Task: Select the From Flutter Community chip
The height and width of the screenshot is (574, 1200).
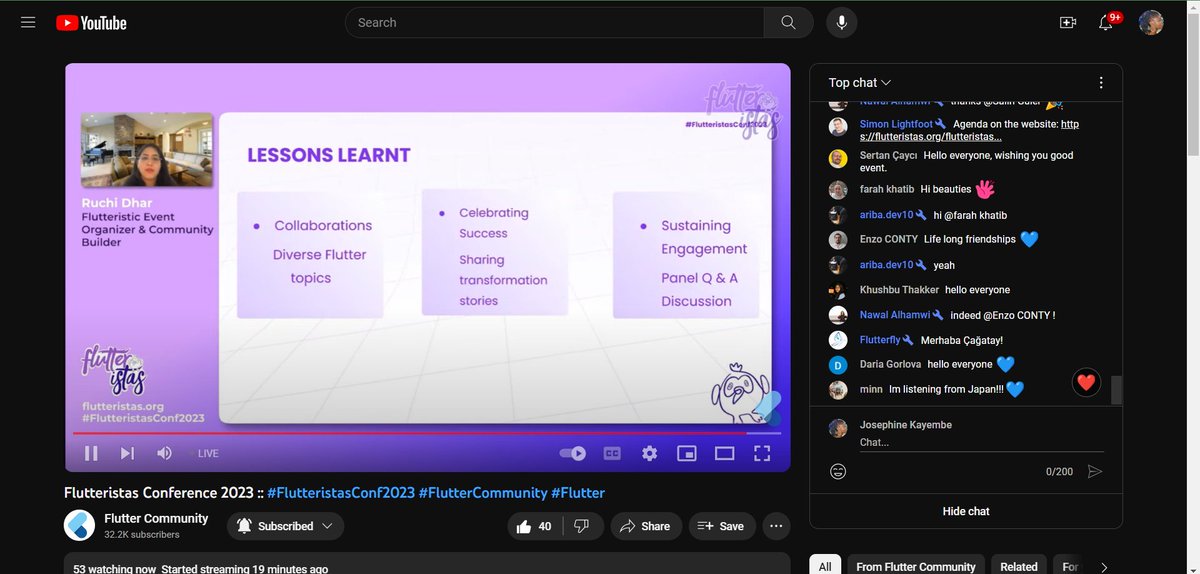Action: tap(916, 566)
